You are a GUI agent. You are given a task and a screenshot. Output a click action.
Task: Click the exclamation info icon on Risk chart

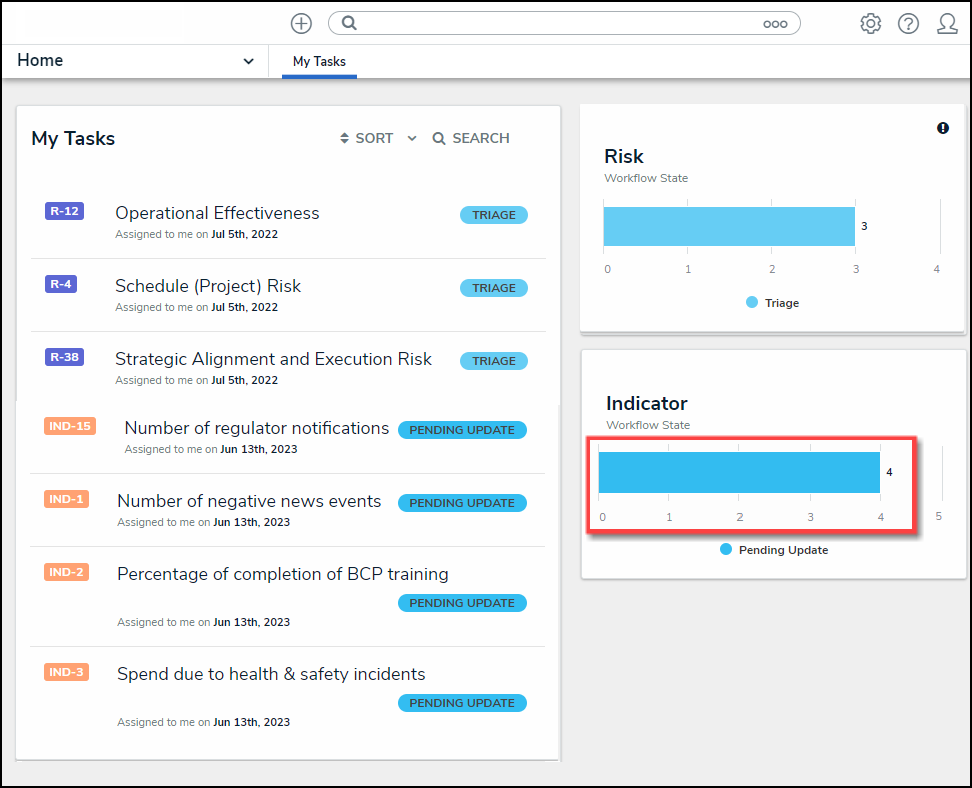[x=942, y=128]
